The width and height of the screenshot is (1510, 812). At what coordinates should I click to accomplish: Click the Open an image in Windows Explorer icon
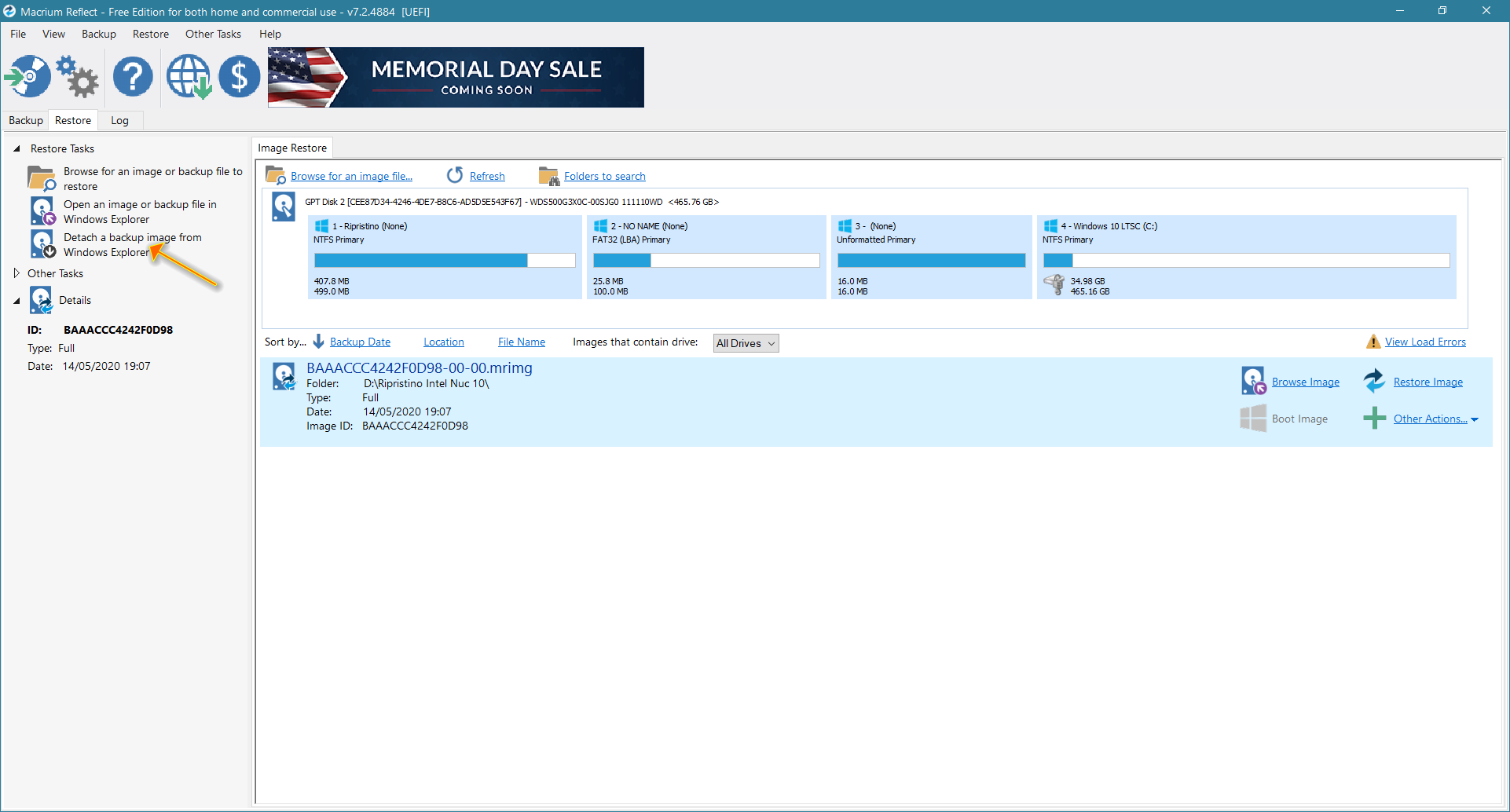tap(42, 211)
